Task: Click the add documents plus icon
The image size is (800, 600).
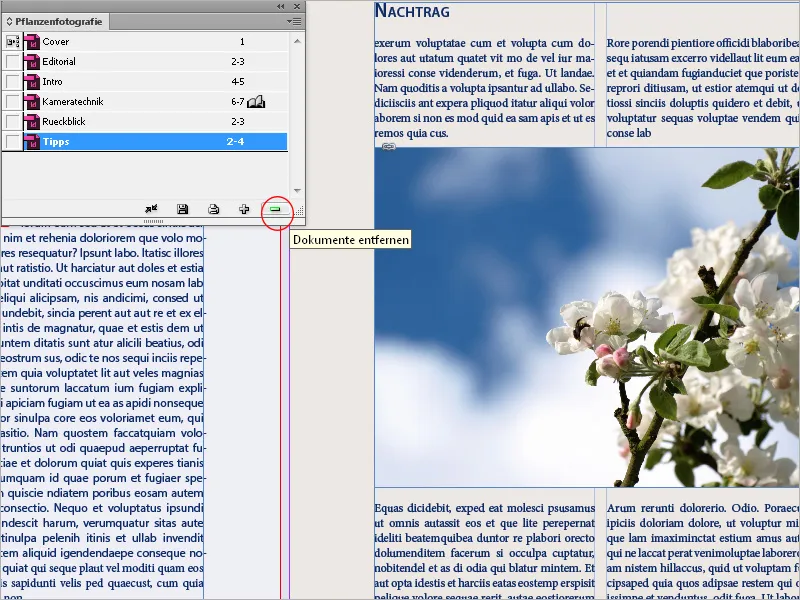Action: 244,209
